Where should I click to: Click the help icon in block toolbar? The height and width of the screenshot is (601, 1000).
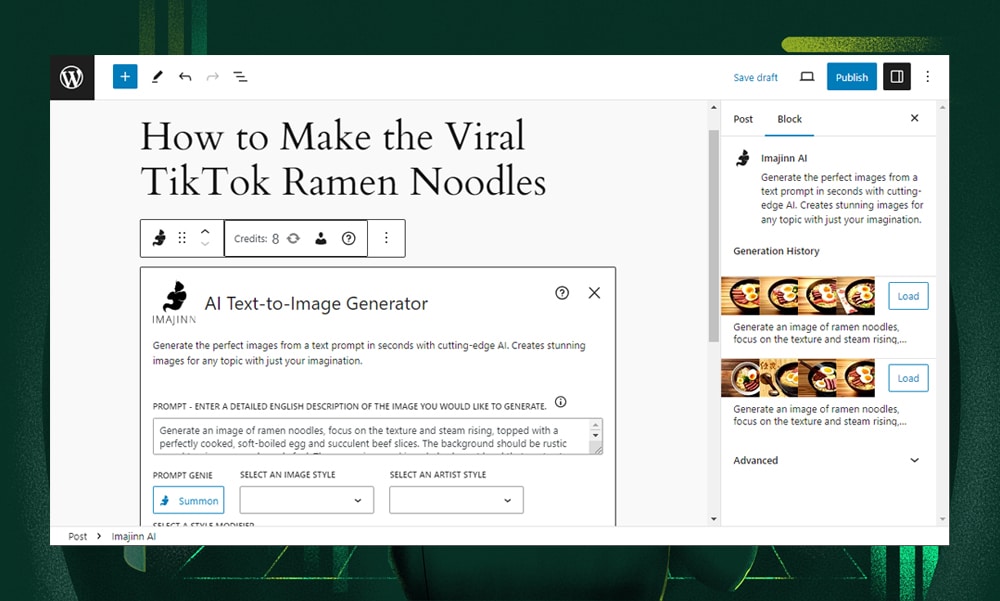point(348,239)
